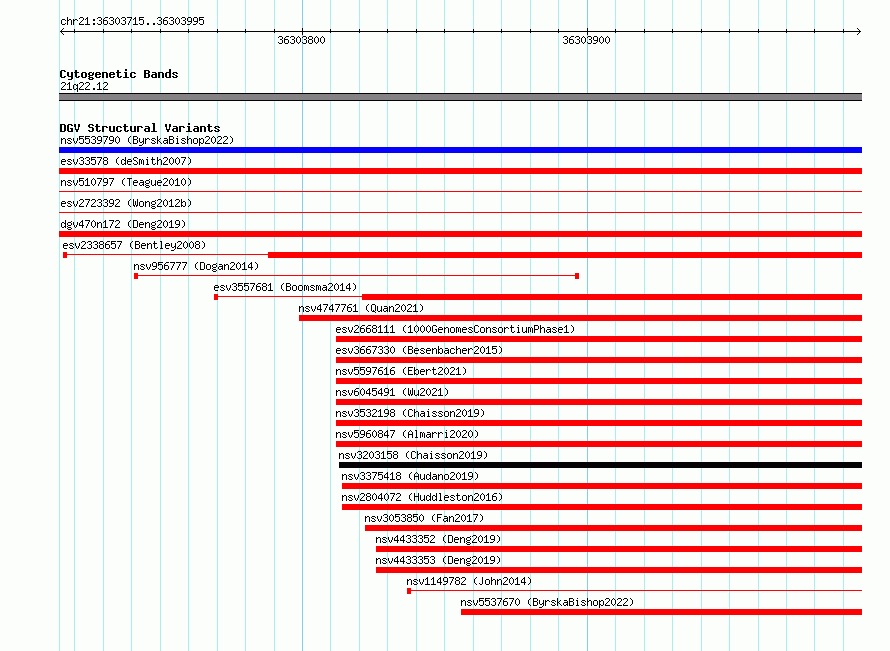Screen dimensions: 890x651
Task: Click the red nsv956777 Dogan2014 thin bar
Action: (x=356, y=276)
